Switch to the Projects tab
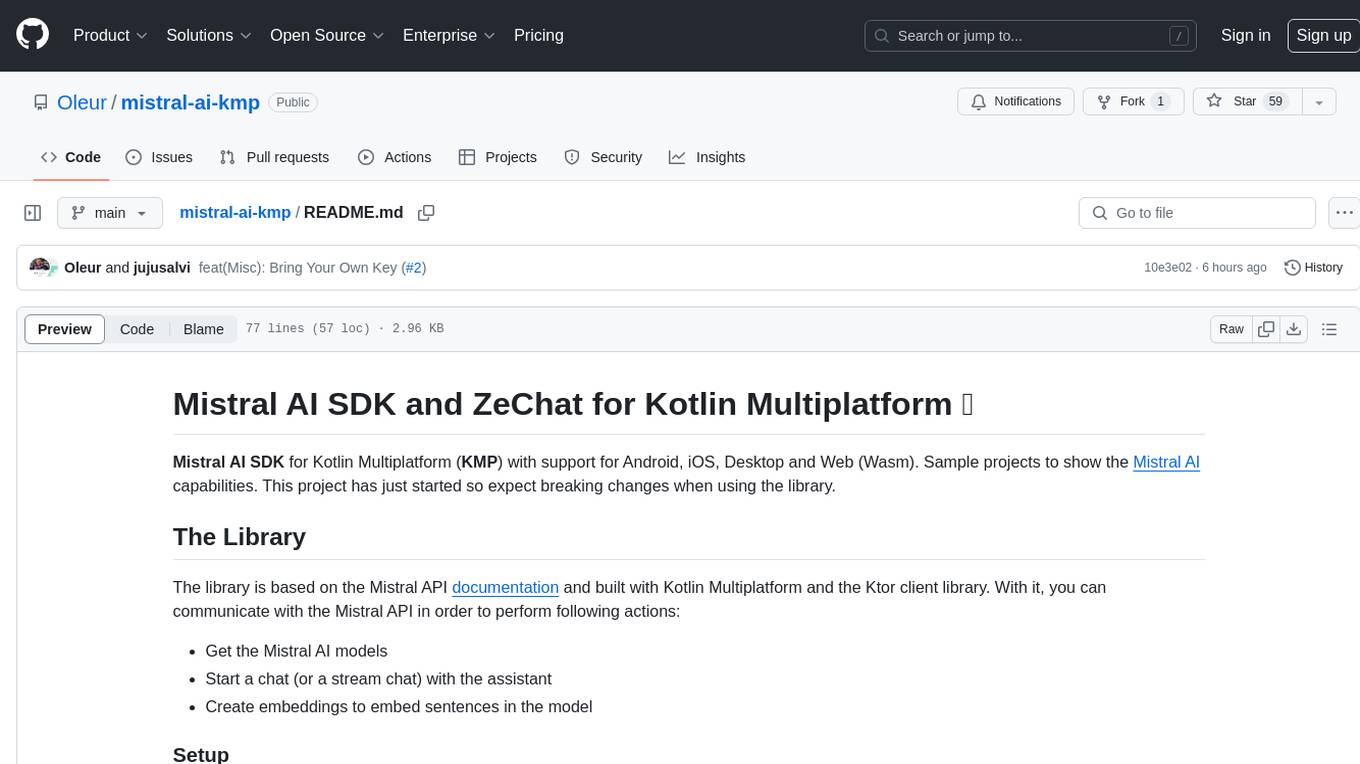The image size is (1360, 764). pos(497,157)
